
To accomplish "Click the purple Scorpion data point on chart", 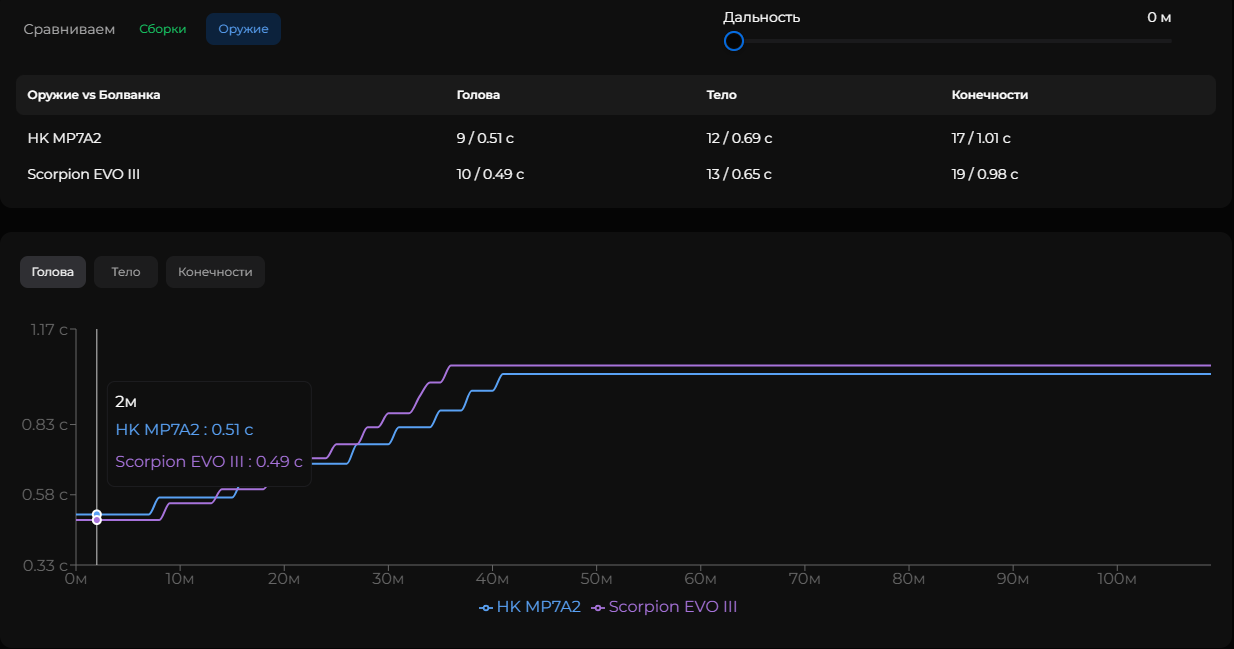I will (97, 520).
